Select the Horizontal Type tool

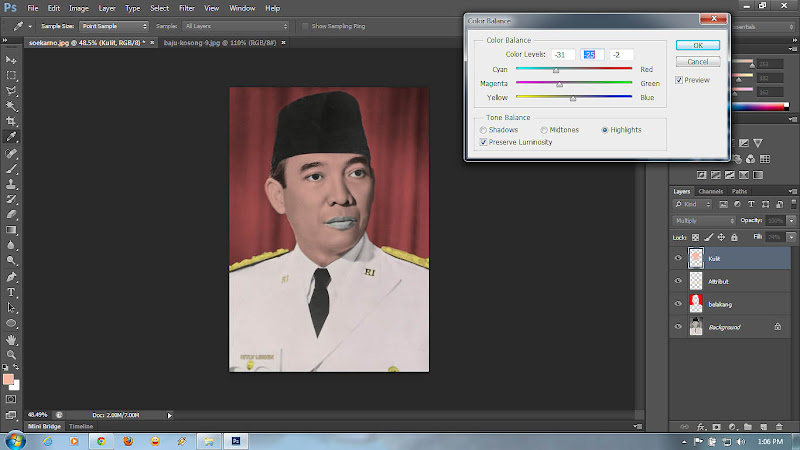(x=11, y=292)
